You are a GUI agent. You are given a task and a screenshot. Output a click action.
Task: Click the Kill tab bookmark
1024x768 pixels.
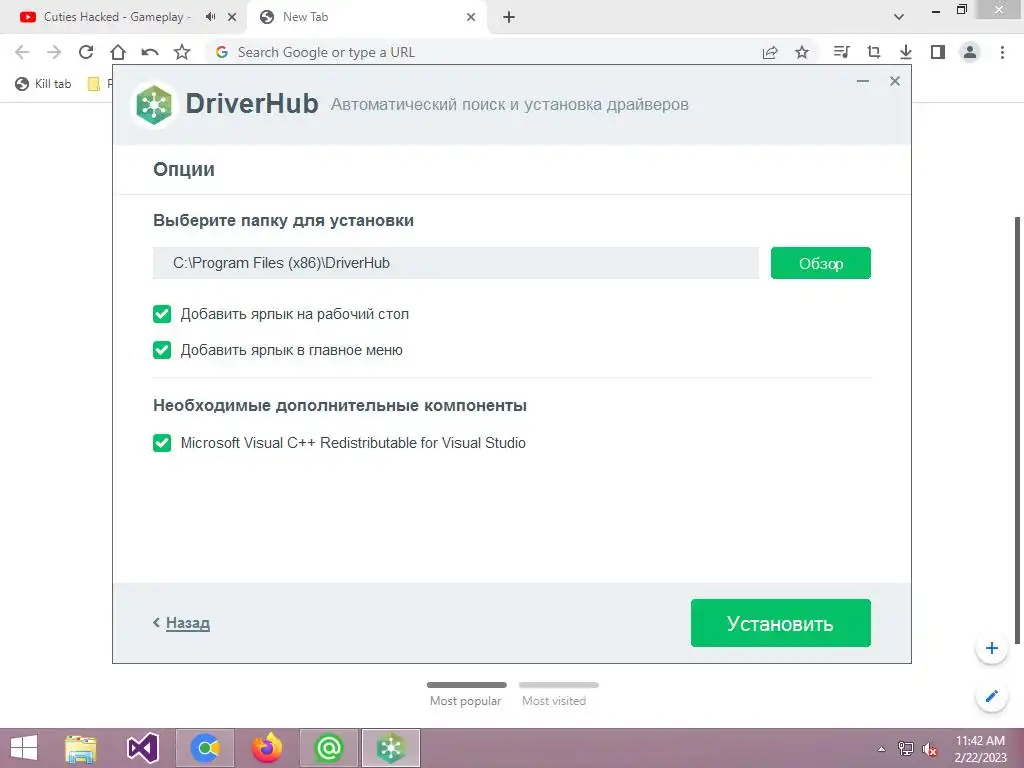coord(43,84)
